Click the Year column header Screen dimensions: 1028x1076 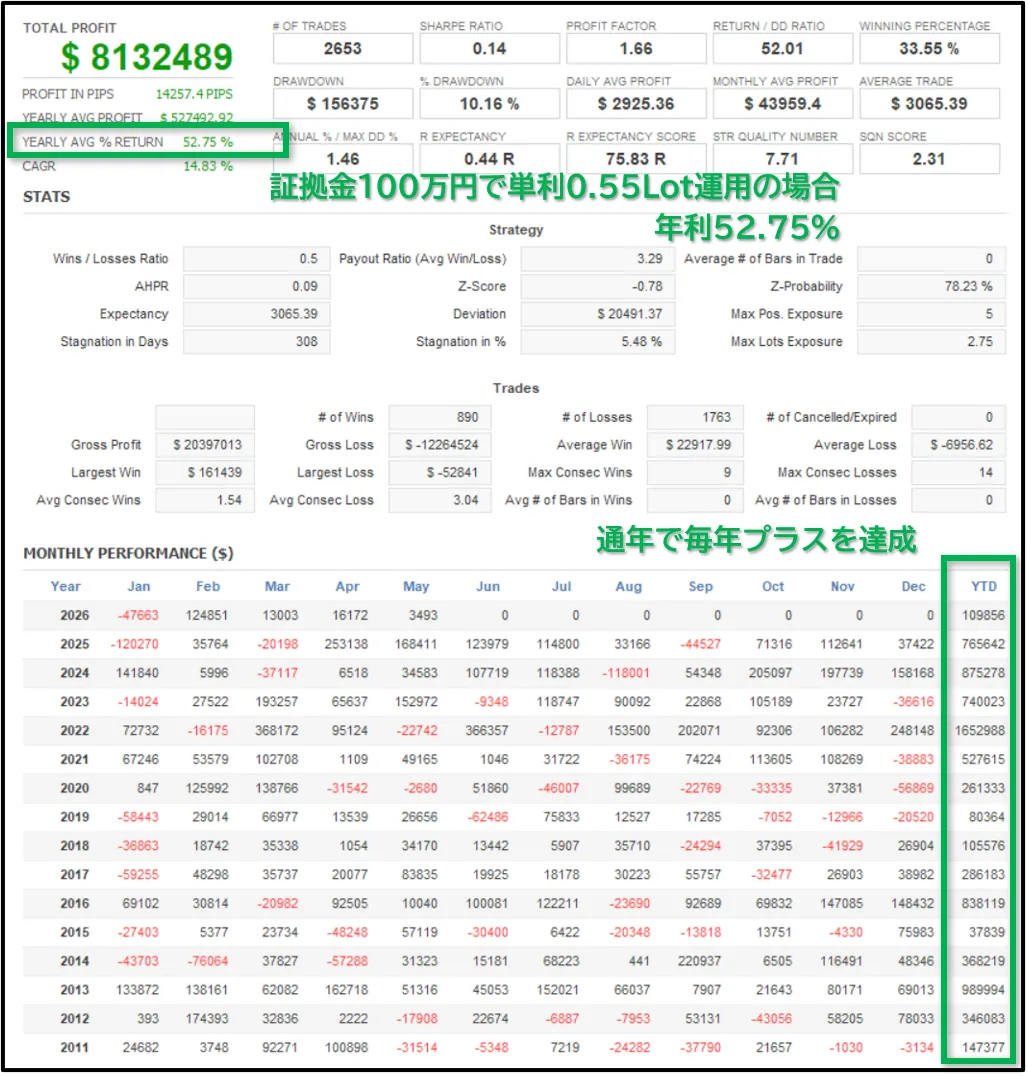[66, 587]
